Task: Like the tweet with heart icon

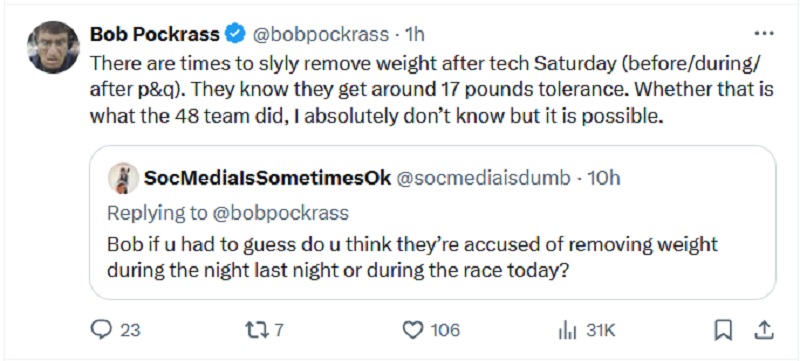Action: 413,330
